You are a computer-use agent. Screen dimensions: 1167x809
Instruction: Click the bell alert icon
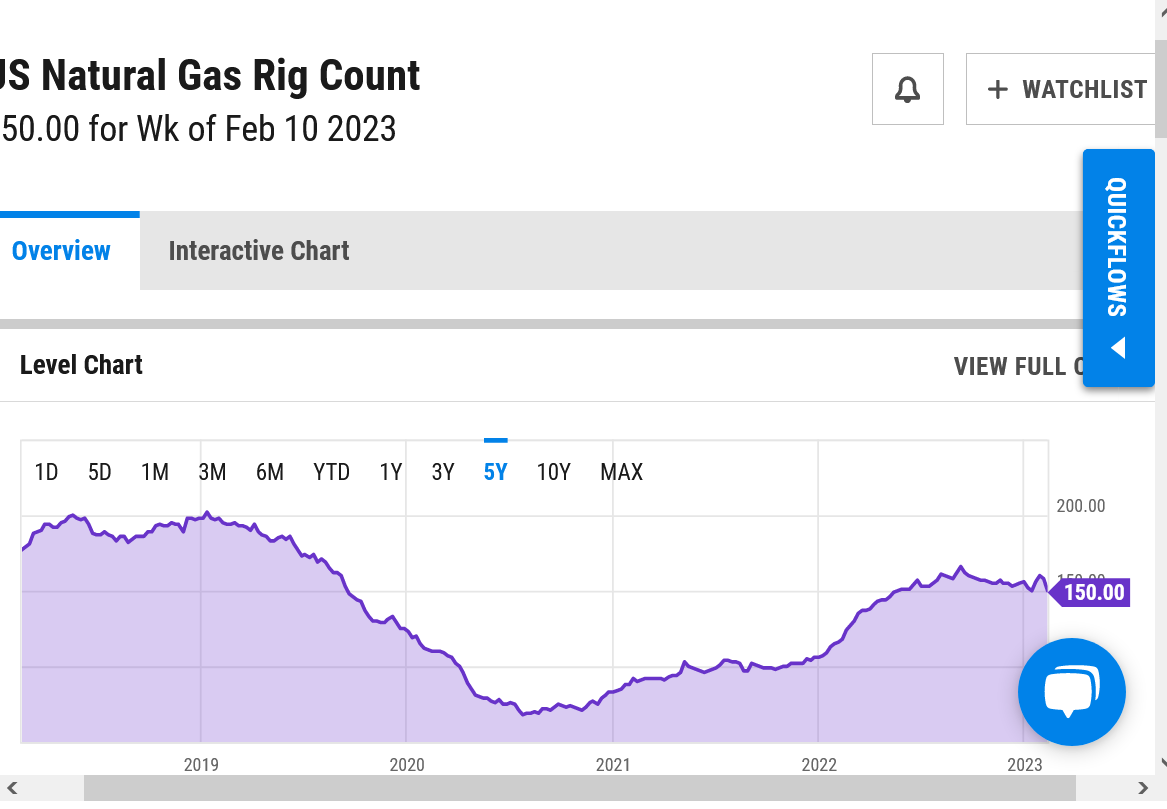[x=907, y=89]
